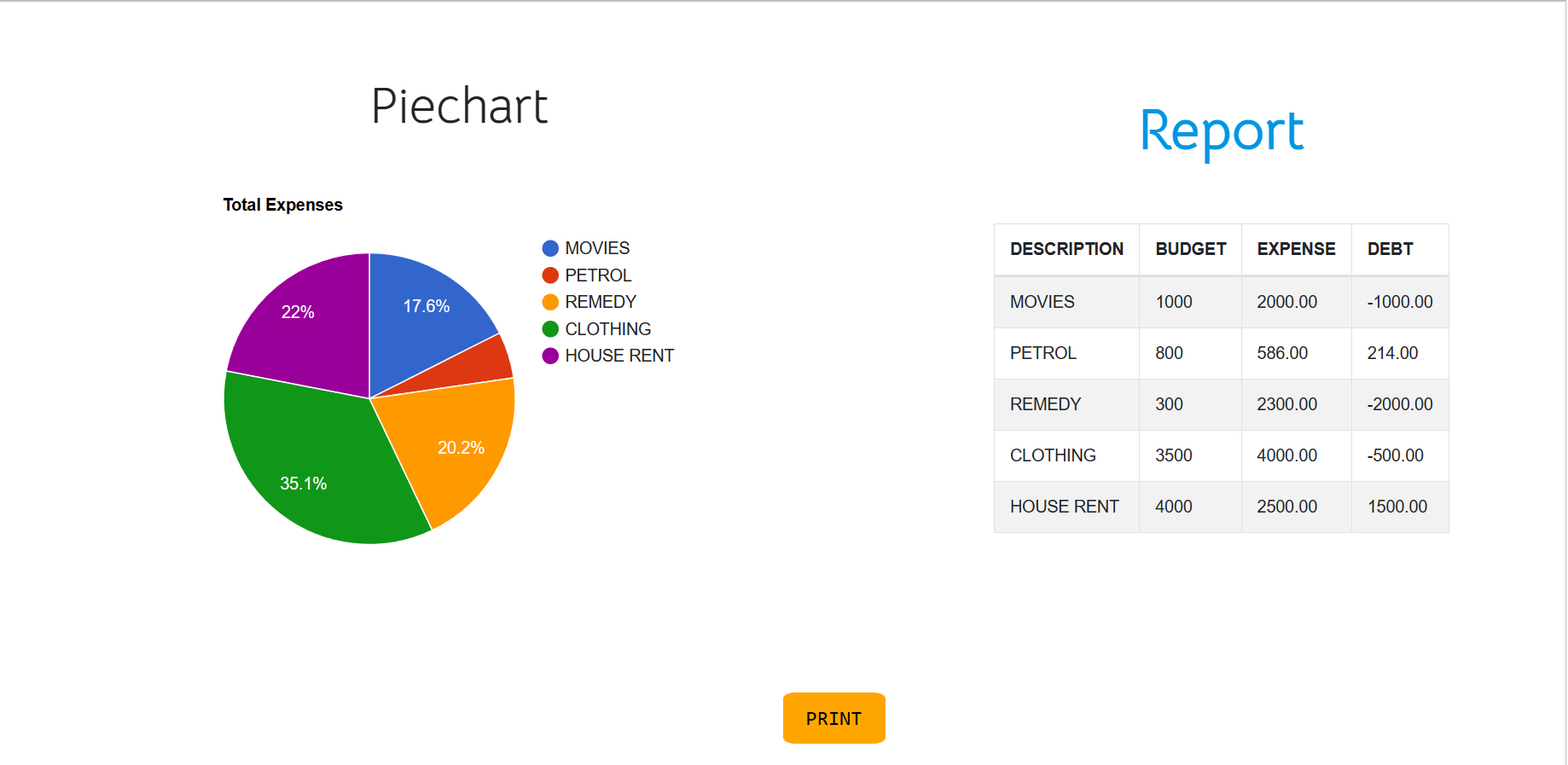Viewport: 1568px width, 765px height.
Task: Click the Report heading
Action: point(1222,132)
